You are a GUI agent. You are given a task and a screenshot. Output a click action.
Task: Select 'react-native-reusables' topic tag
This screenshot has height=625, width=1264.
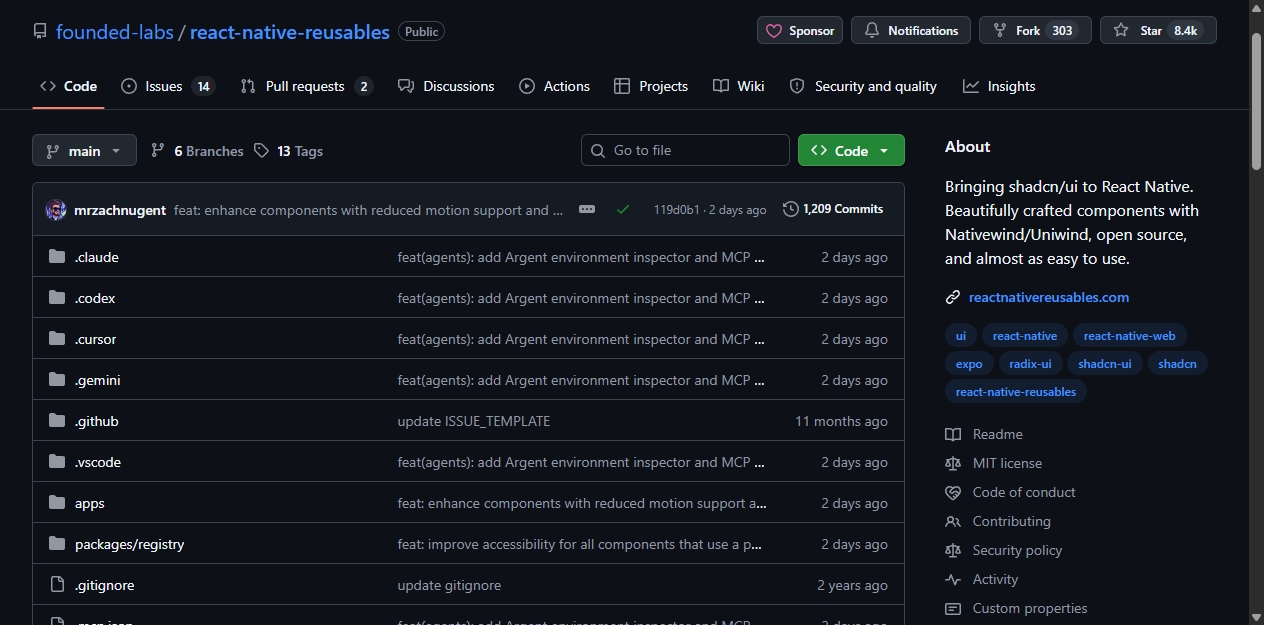pos(1016,392)
